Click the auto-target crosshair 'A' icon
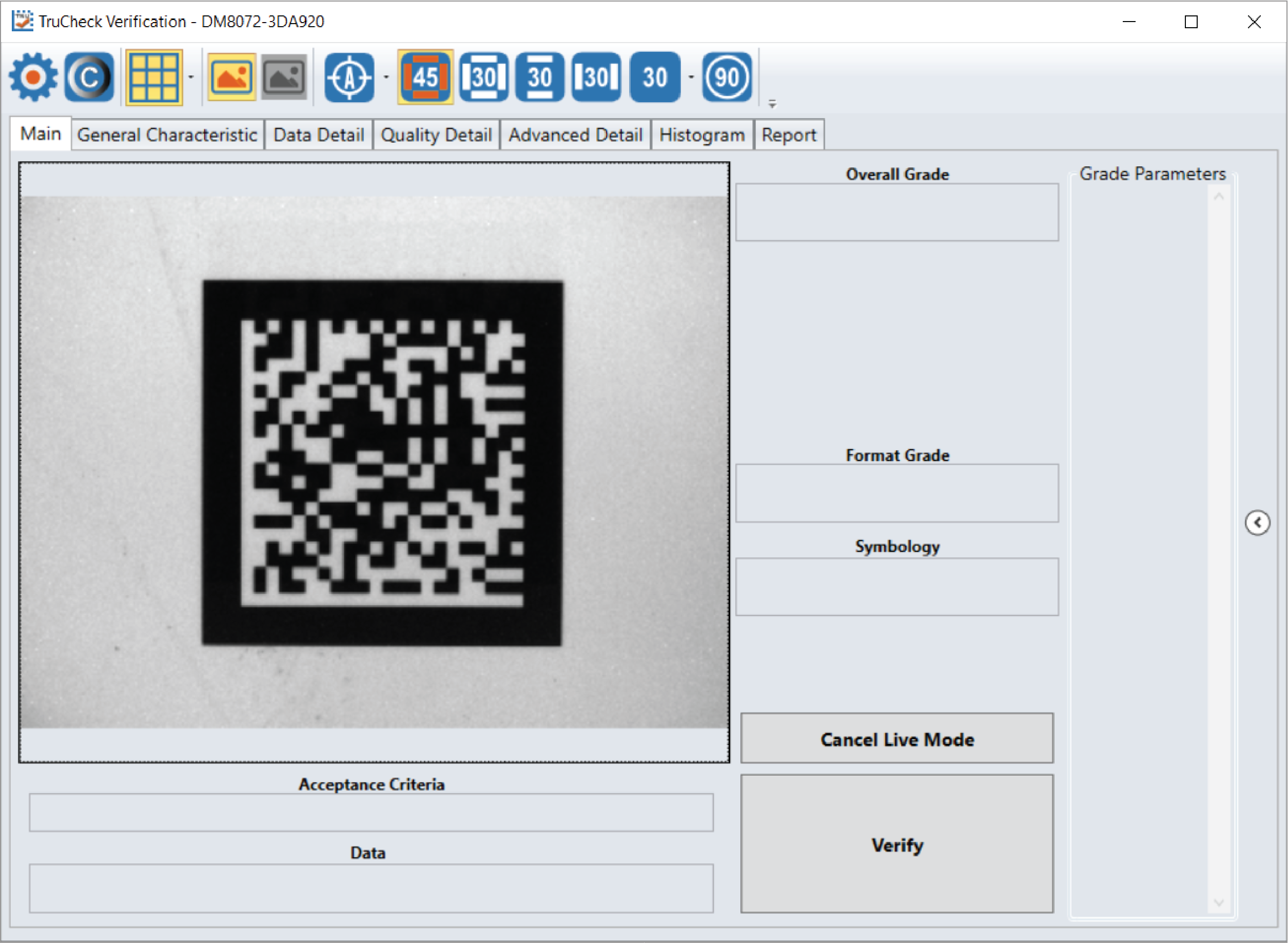 click(349, 77)
